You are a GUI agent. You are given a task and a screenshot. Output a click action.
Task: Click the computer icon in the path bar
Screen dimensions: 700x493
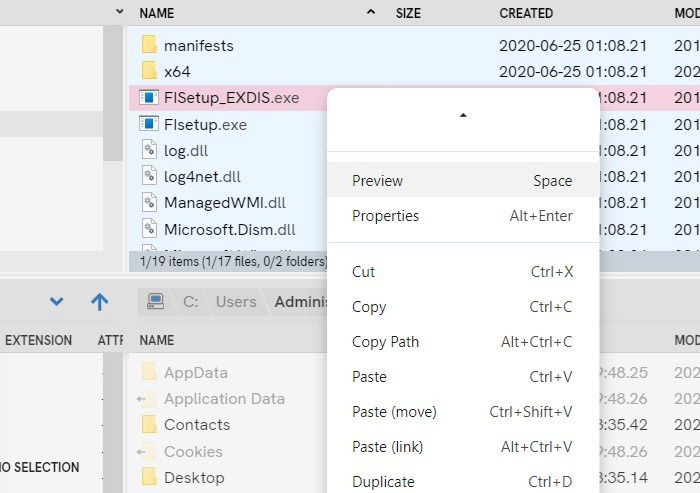click(x=155, y=301)
